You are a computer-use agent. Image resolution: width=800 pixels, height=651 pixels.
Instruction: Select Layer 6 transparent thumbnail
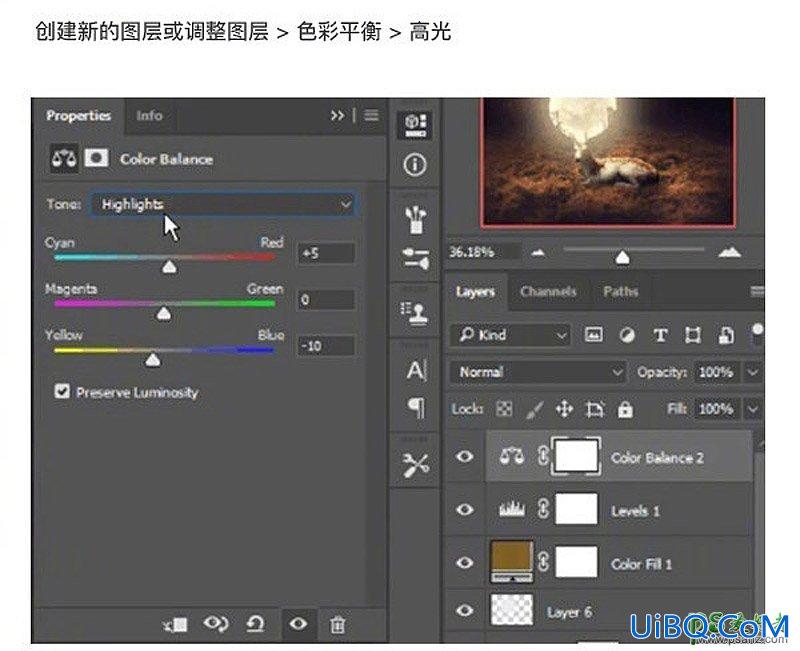pyautogui.click(x=511, y=609)
